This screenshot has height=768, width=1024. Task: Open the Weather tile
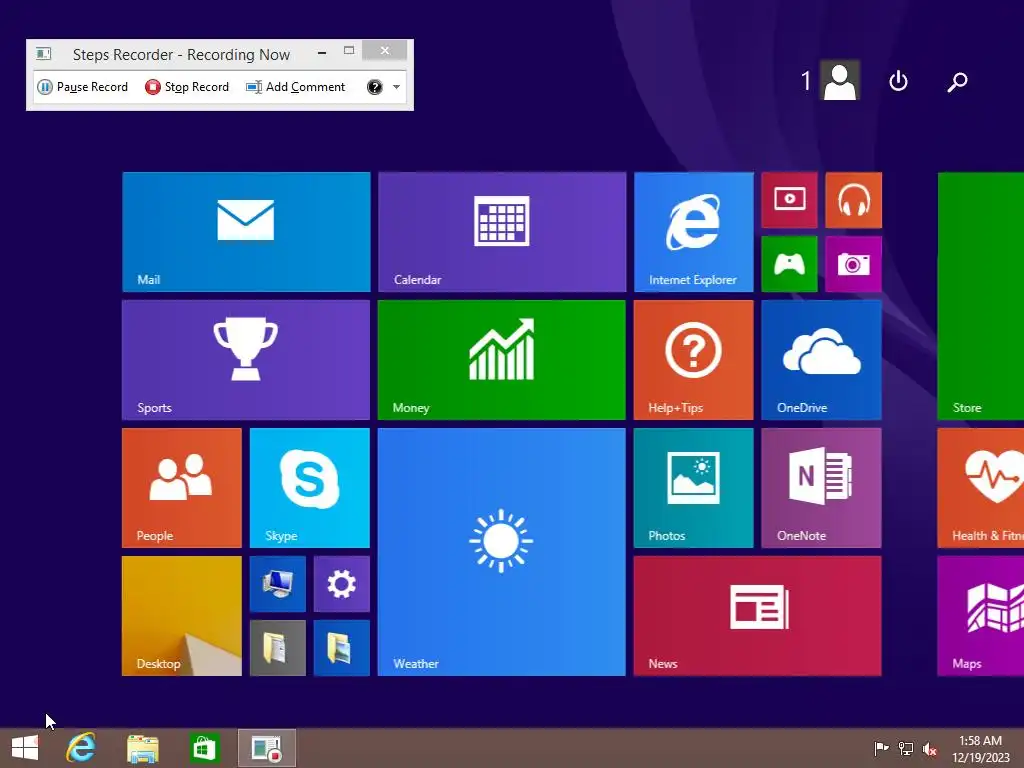click(x=502, y=552)
